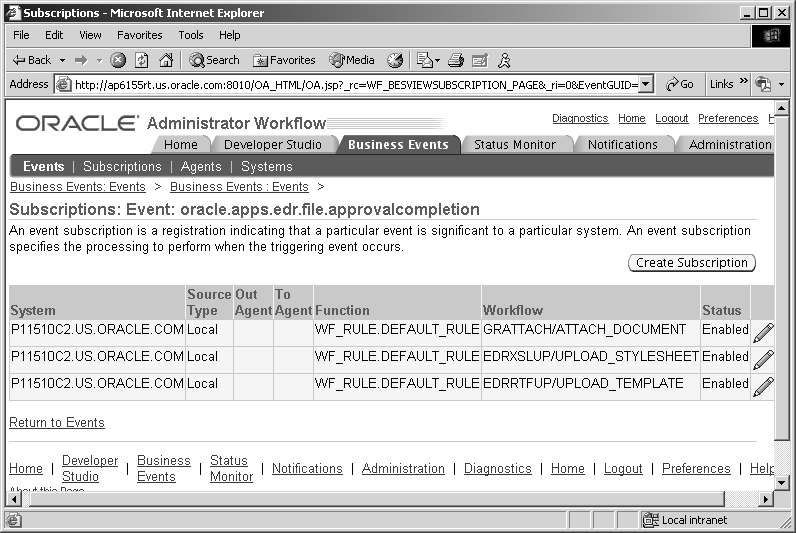Select the Events subtab
Screen dimensions: 796x533
44,166
